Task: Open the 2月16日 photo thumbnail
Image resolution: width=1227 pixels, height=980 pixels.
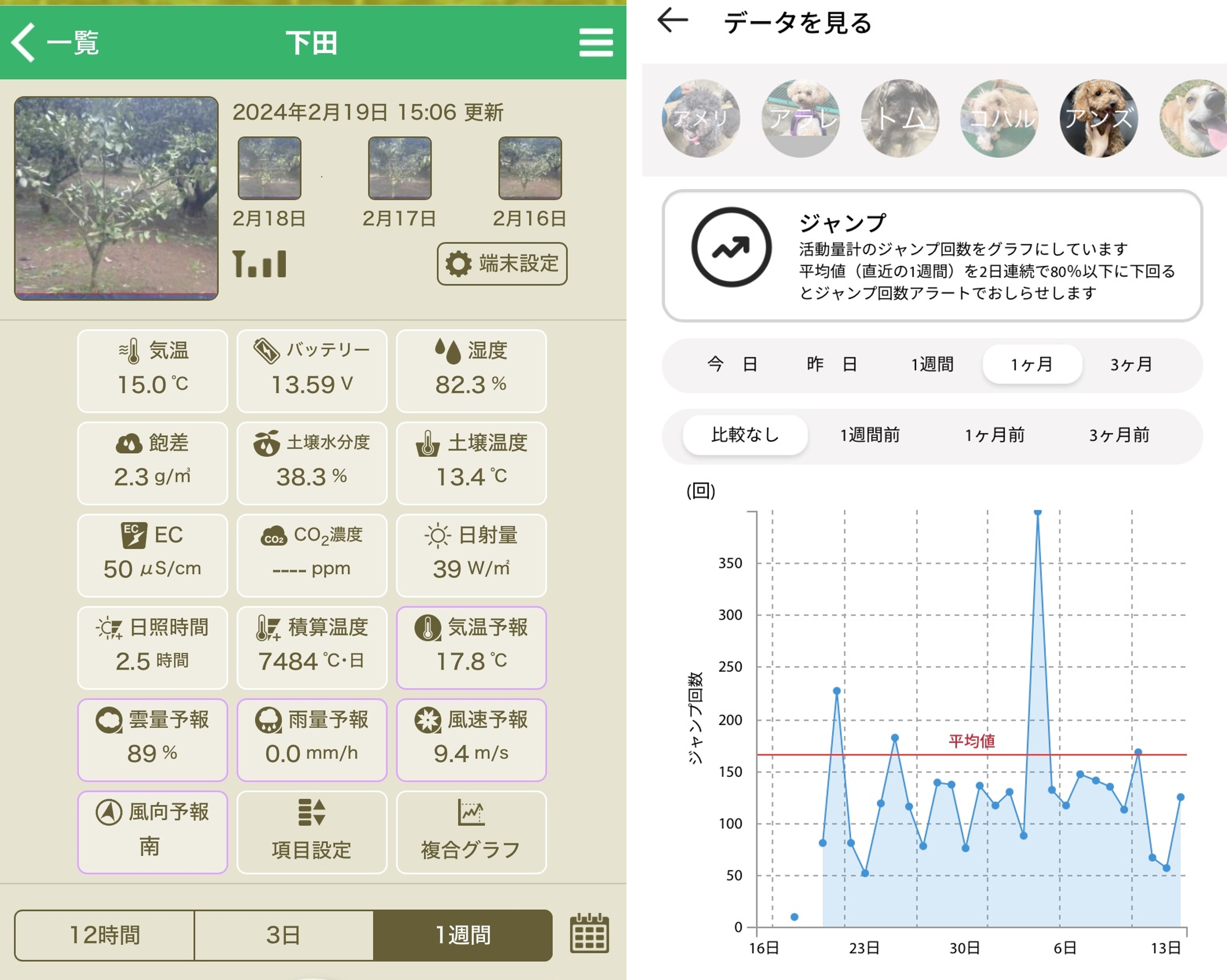Action: click(530, 168)
